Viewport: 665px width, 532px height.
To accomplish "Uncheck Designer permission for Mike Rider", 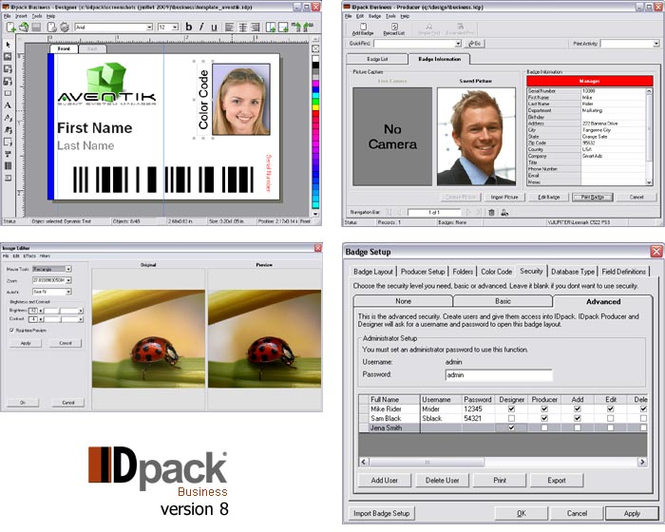I will [x=511, y=409].
